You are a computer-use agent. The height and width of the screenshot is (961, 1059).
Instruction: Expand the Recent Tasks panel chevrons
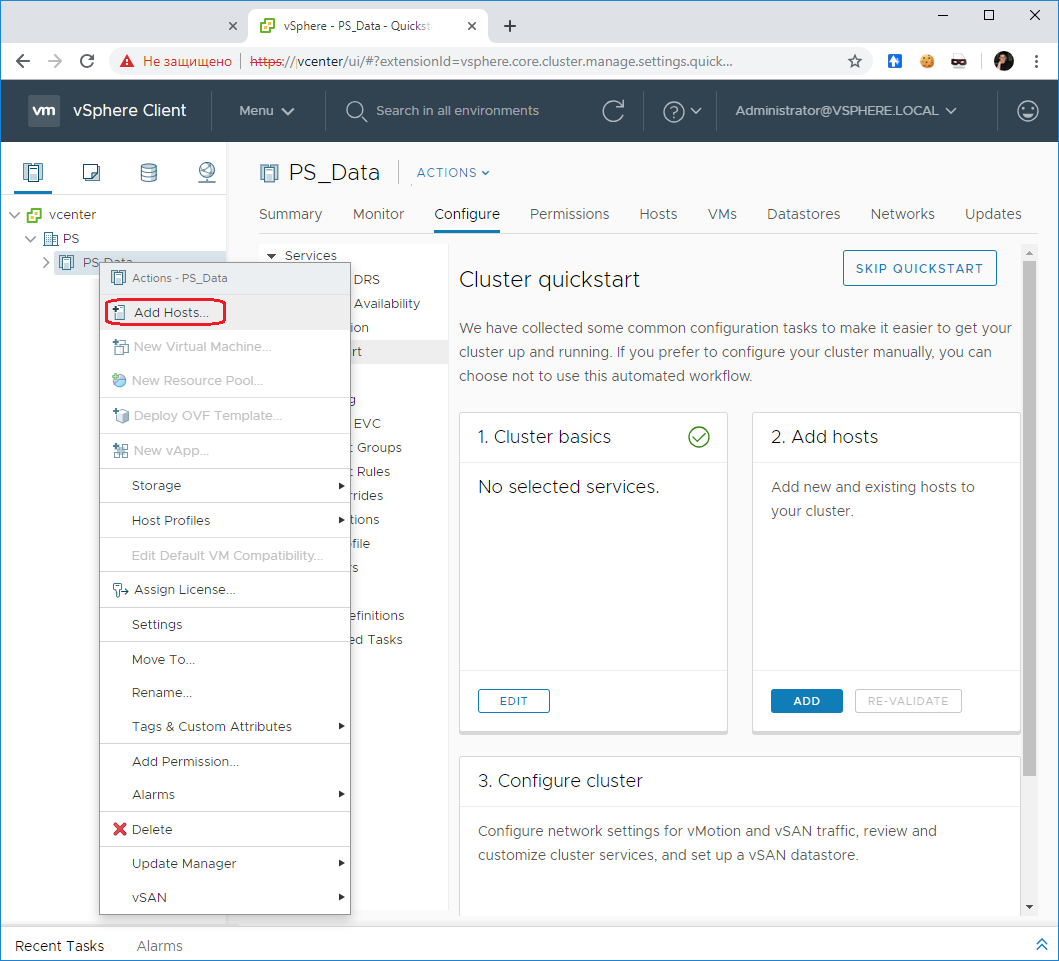click(1041, 944)
